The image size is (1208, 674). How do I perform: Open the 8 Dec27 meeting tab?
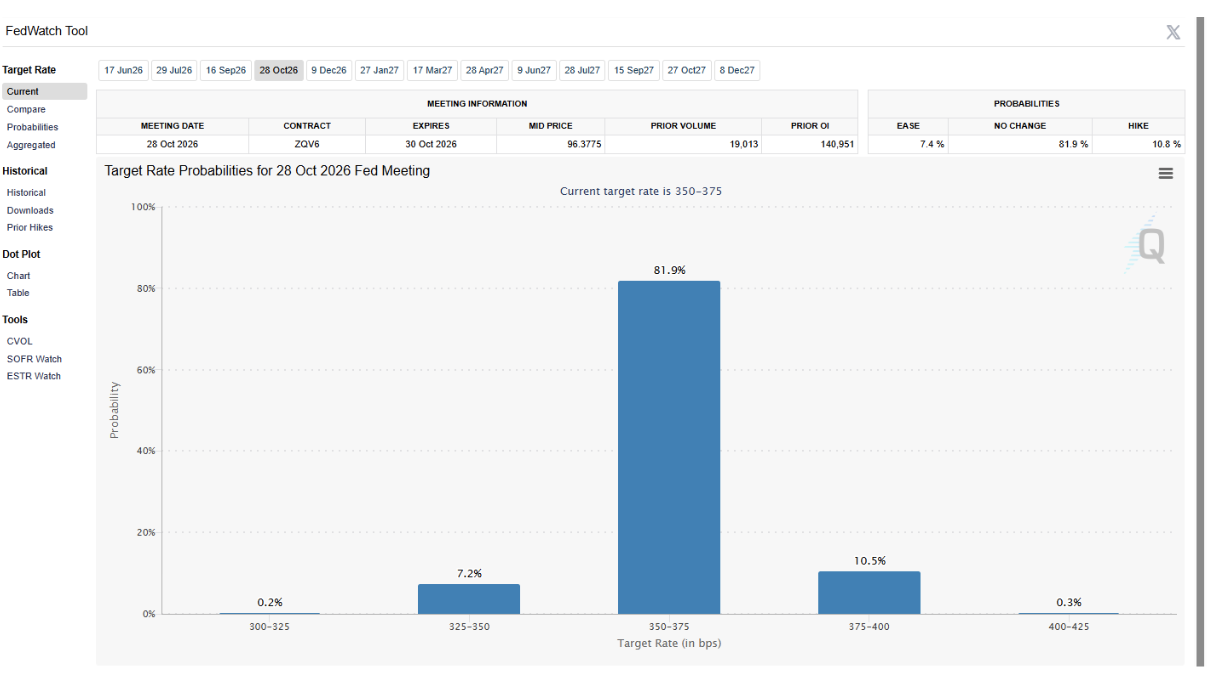click(737, 70)
